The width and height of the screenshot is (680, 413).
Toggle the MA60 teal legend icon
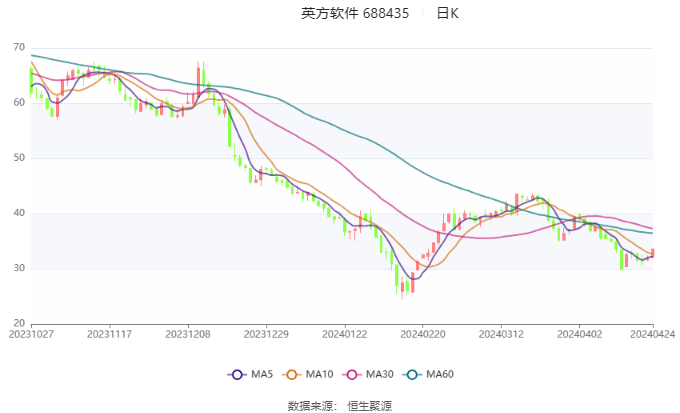click(x=412, y=374)
